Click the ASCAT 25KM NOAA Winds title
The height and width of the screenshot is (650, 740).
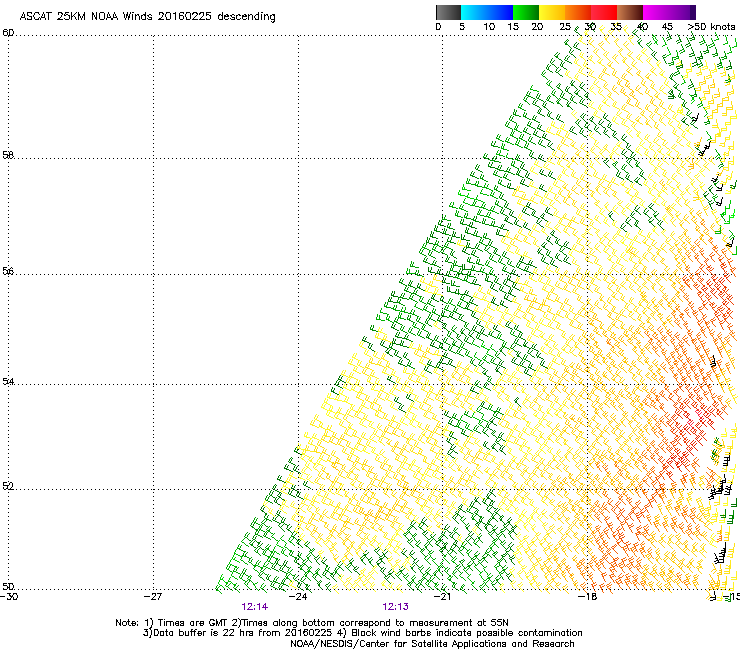tap(147, 16)
